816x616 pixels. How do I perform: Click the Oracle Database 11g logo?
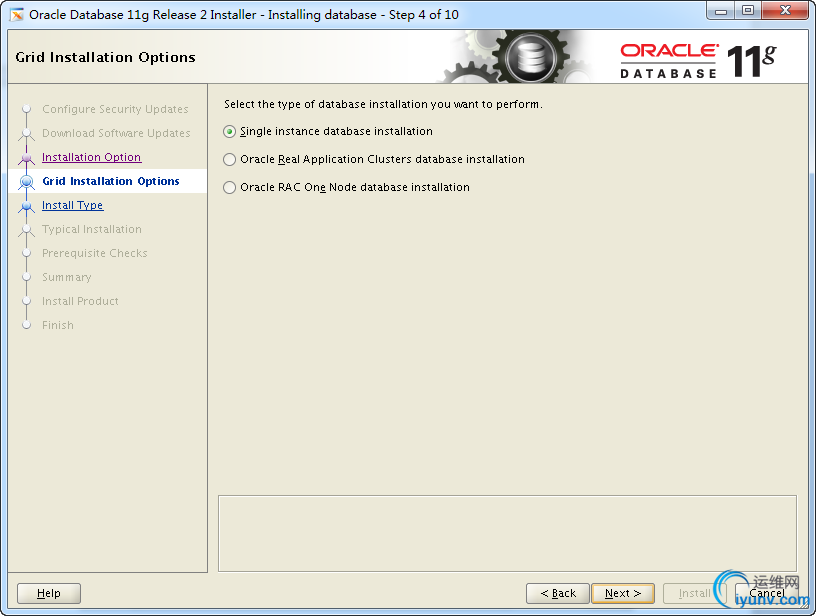pyautogui.click(x=697, y=61)
